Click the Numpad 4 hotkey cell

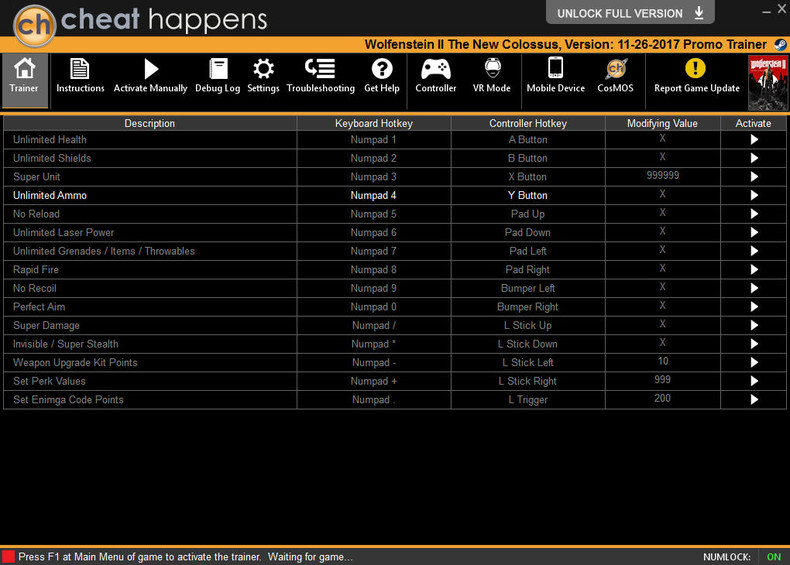[x=374, y=196]
